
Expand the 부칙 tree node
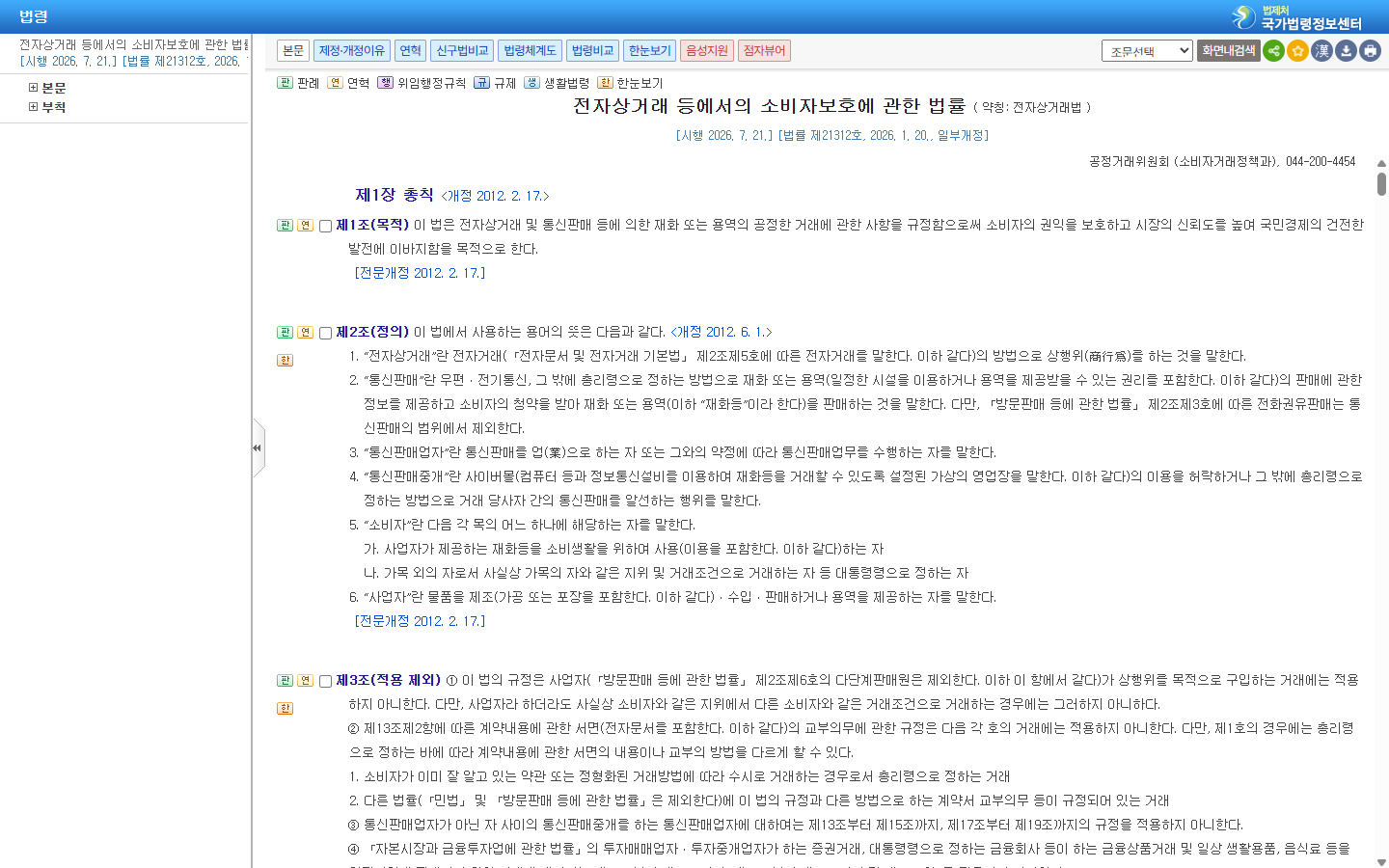(x=33, y=107)
